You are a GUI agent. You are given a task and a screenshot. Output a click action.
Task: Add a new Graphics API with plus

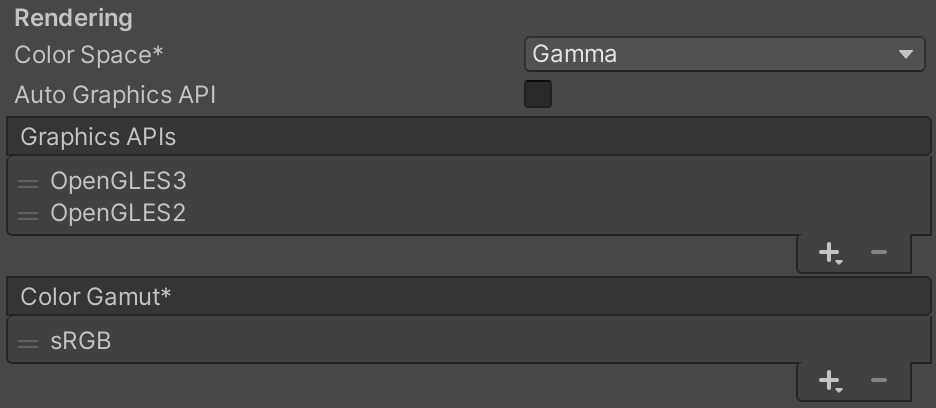click(828, 253)
